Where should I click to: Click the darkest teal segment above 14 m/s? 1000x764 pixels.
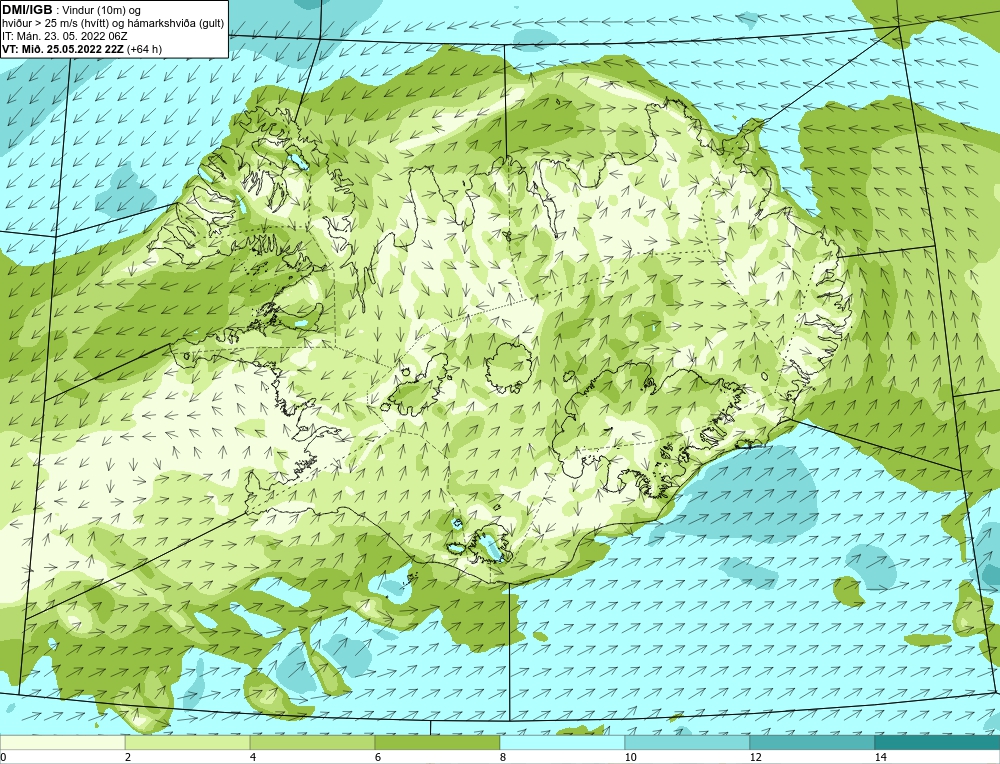(x=938, y=743)
